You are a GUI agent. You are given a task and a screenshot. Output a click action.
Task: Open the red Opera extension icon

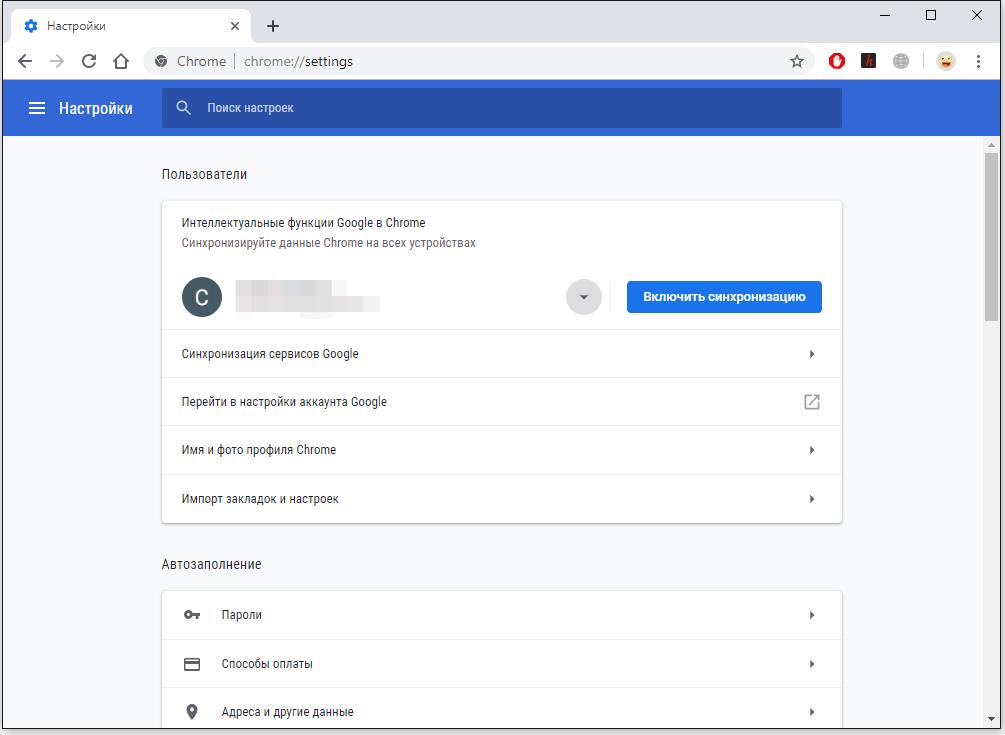click(x=837, y=61)
